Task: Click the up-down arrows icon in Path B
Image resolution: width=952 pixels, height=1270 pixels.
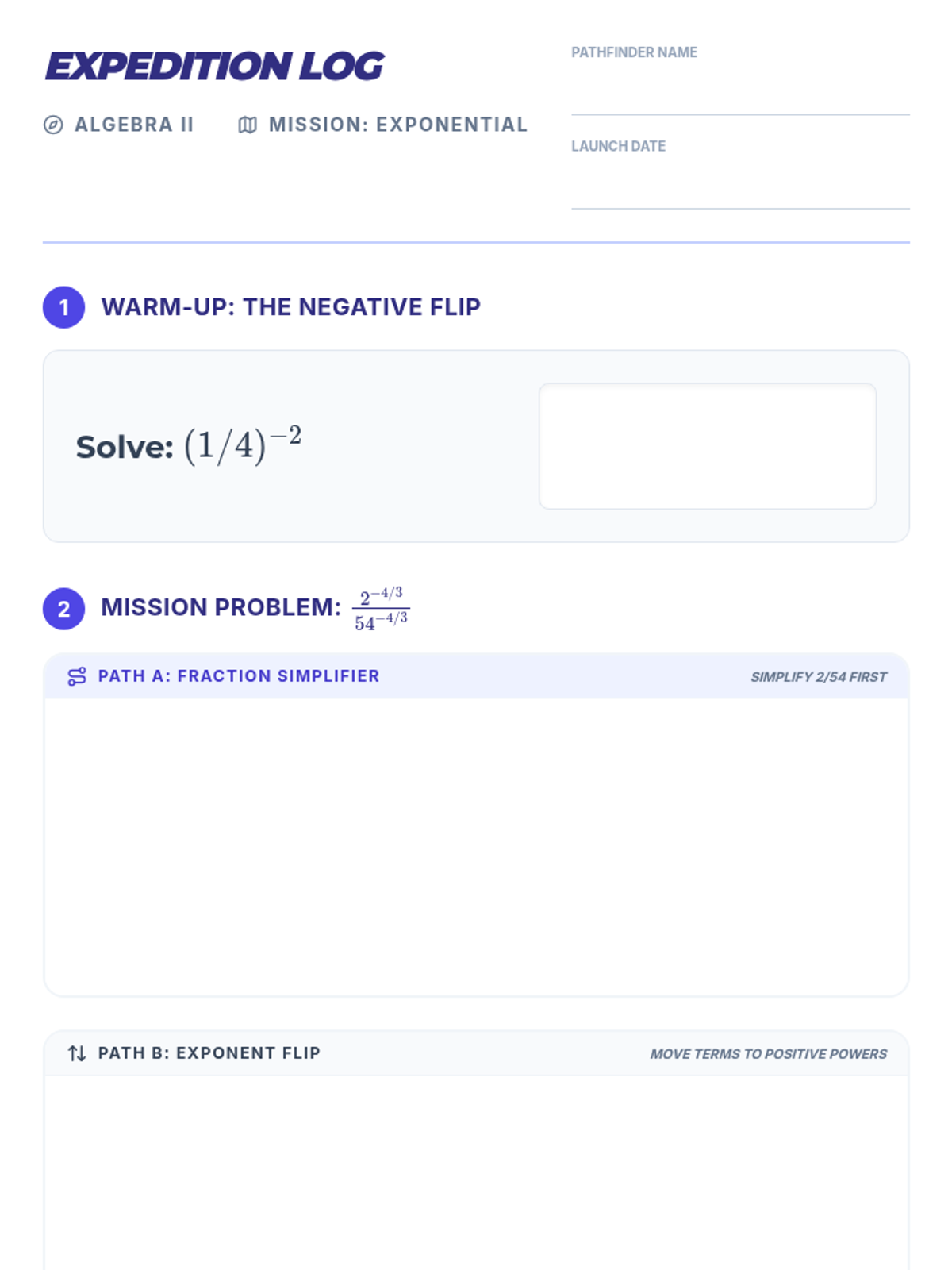Action: pos(77,1053)
